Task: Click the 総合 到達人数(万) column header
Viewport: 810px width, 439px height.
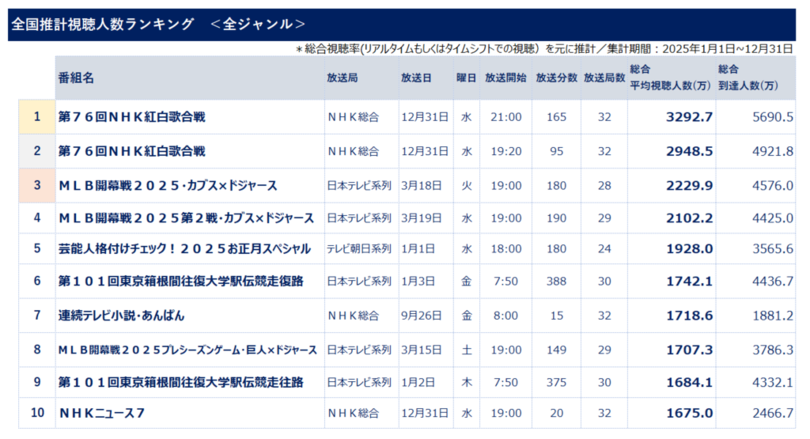Action: [755, 76]
